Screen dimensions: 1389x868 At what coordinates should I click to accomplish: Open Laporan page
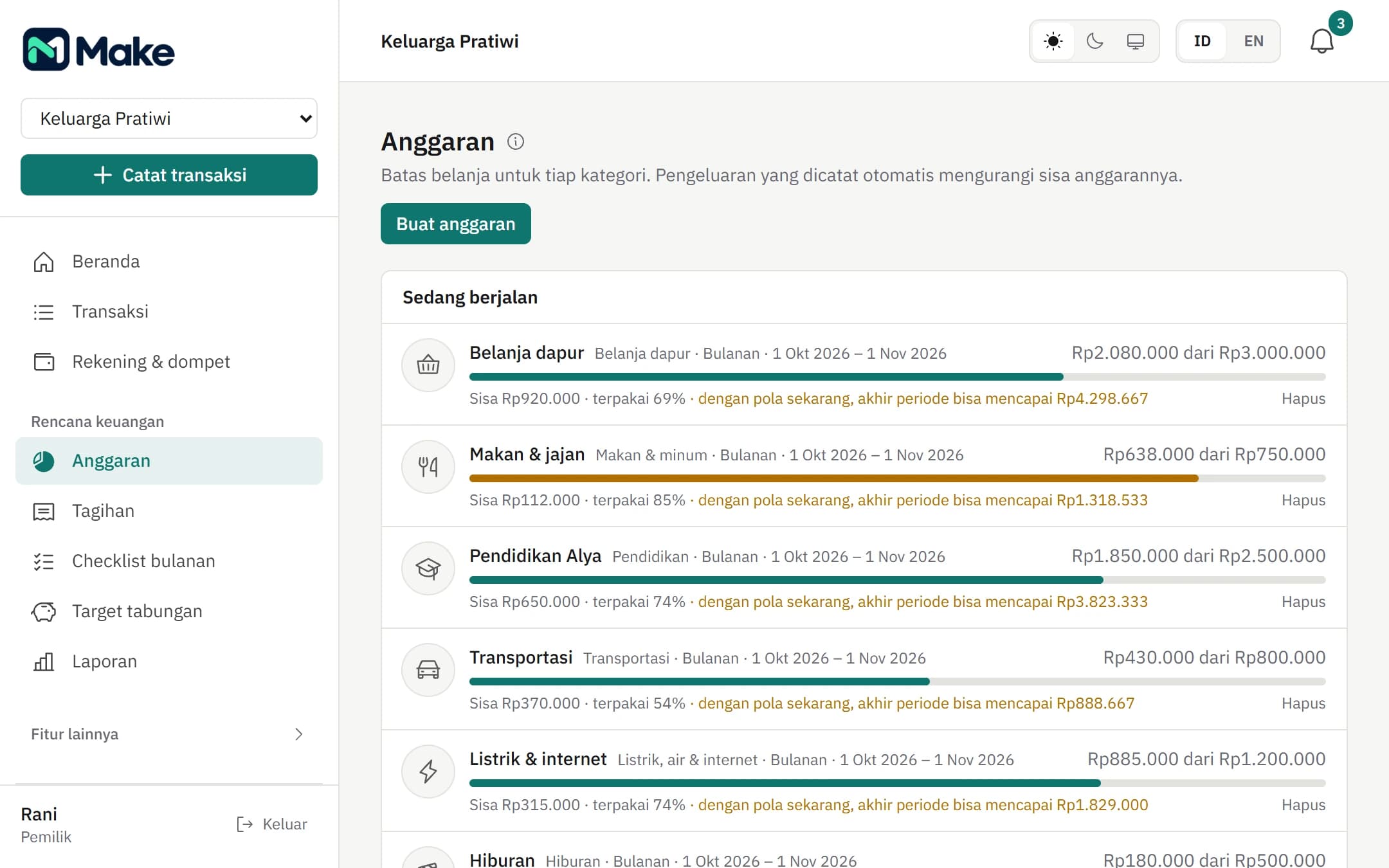(169, 662)
